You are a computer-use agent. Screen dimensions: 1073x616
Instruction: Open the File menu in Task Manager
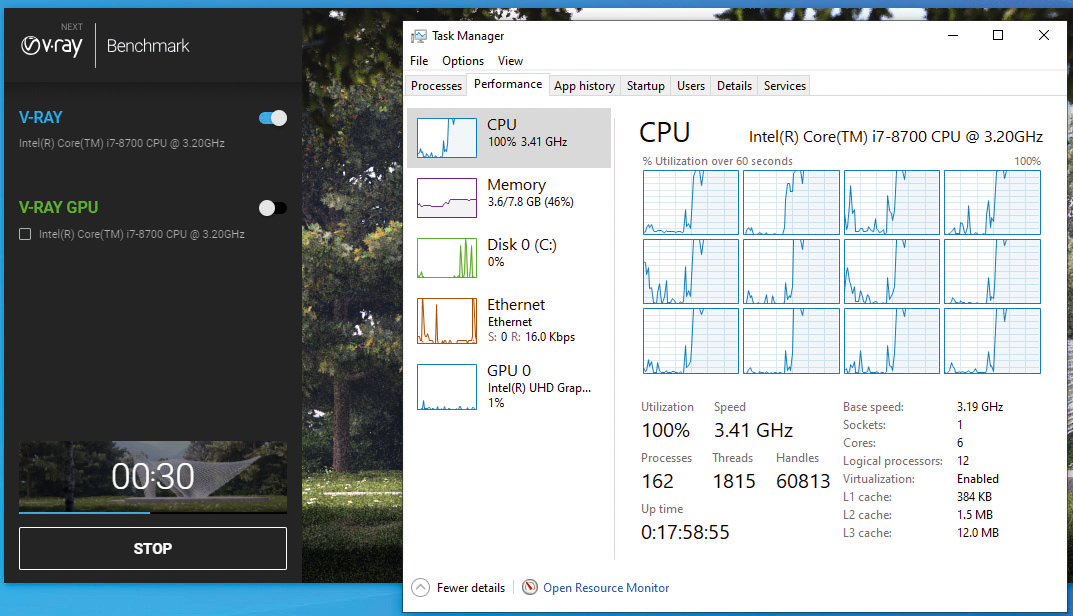[419, 61]
